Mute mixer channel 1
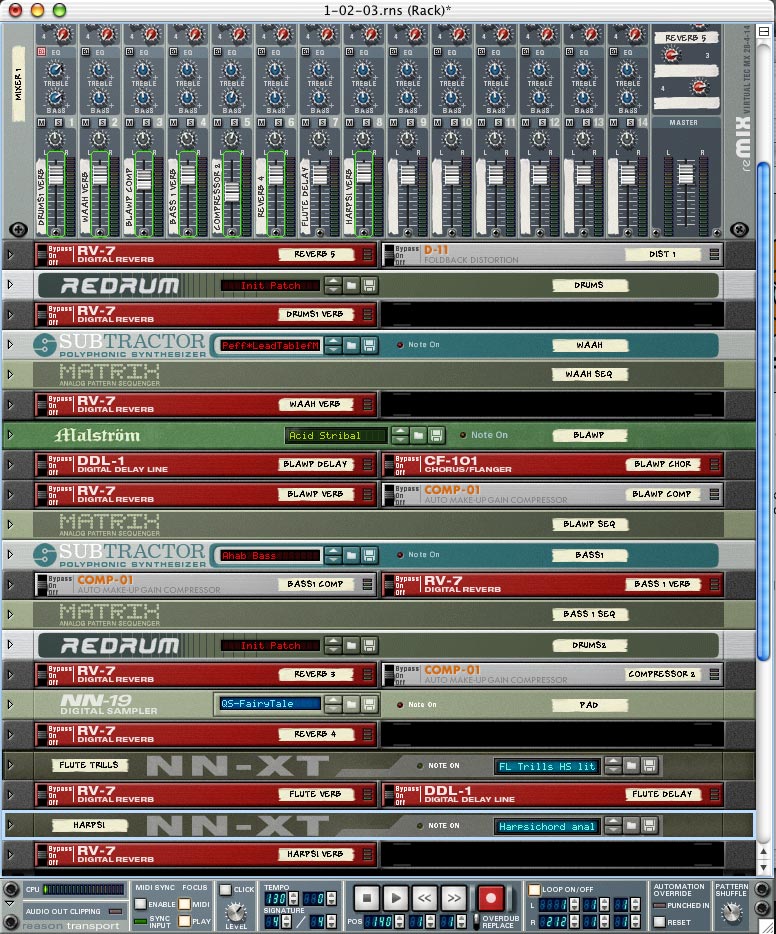 click(x=42, y=123)
